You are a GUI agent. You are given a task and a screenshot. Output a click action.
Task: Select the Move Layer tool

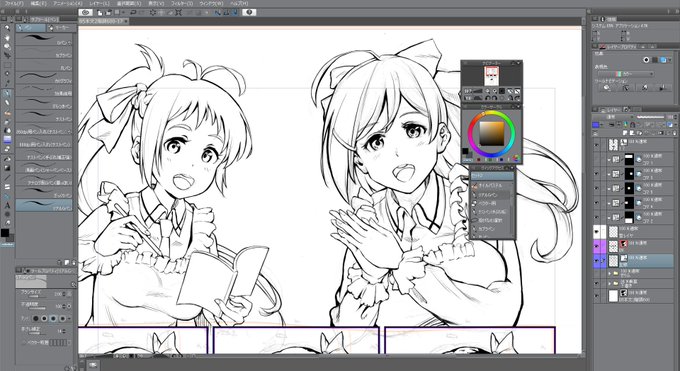tap(7, 56)
